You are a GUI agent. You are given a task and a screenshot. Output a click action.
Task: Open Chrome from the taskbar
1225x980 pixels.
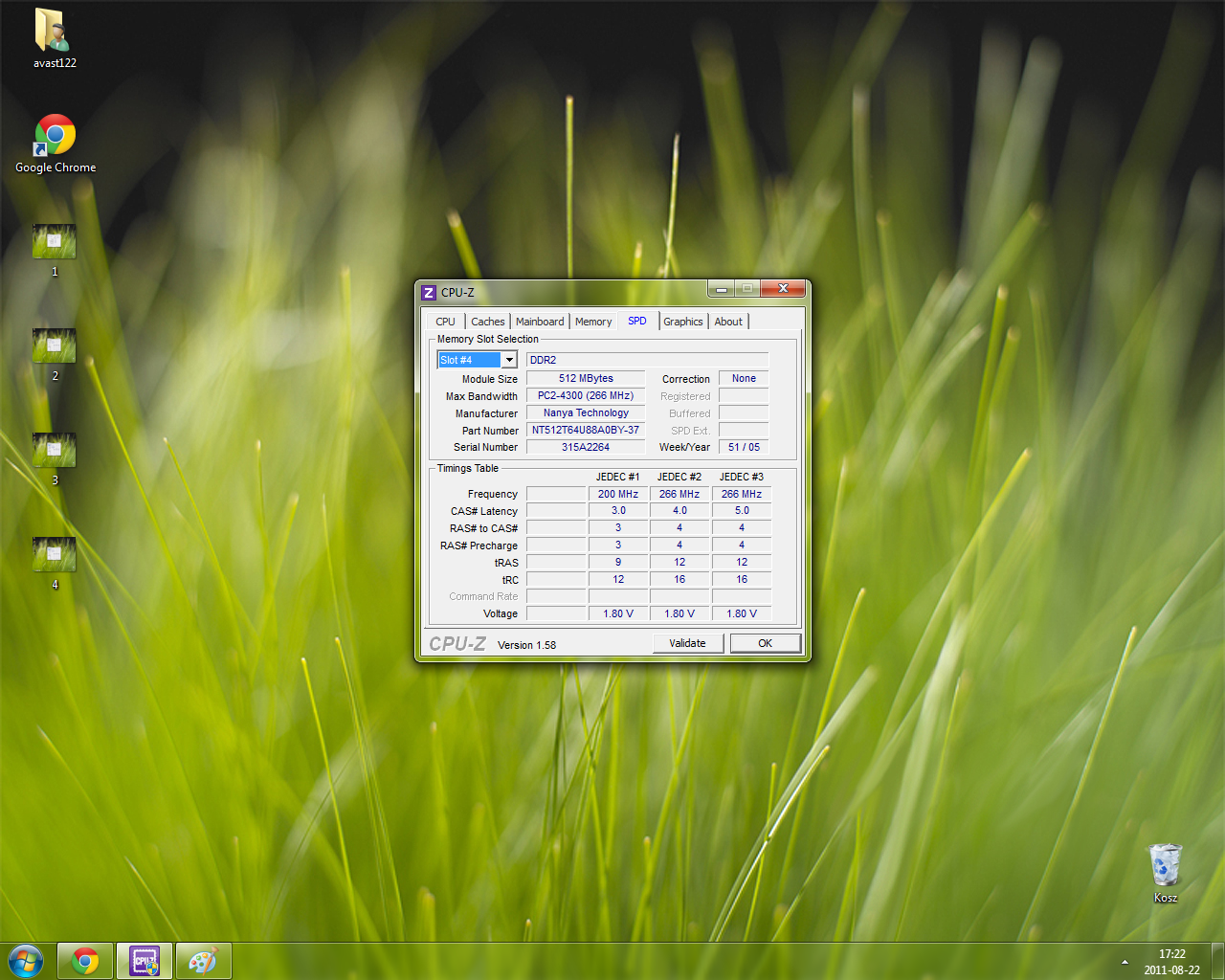(x=85, y=961)
